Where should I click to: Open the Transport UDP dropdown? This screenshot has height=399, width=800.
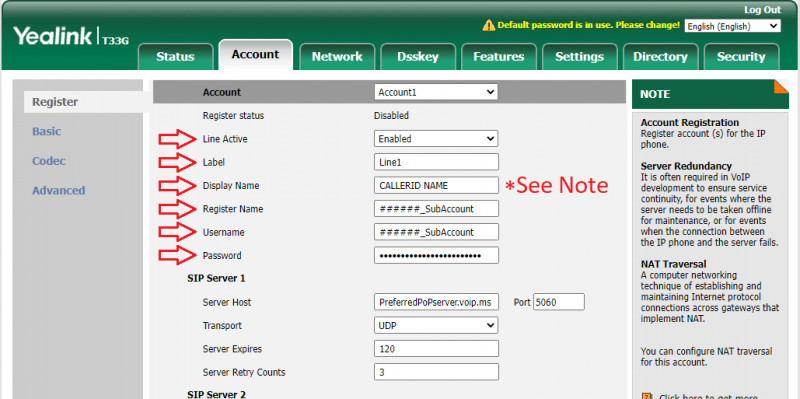coord(436,326)
